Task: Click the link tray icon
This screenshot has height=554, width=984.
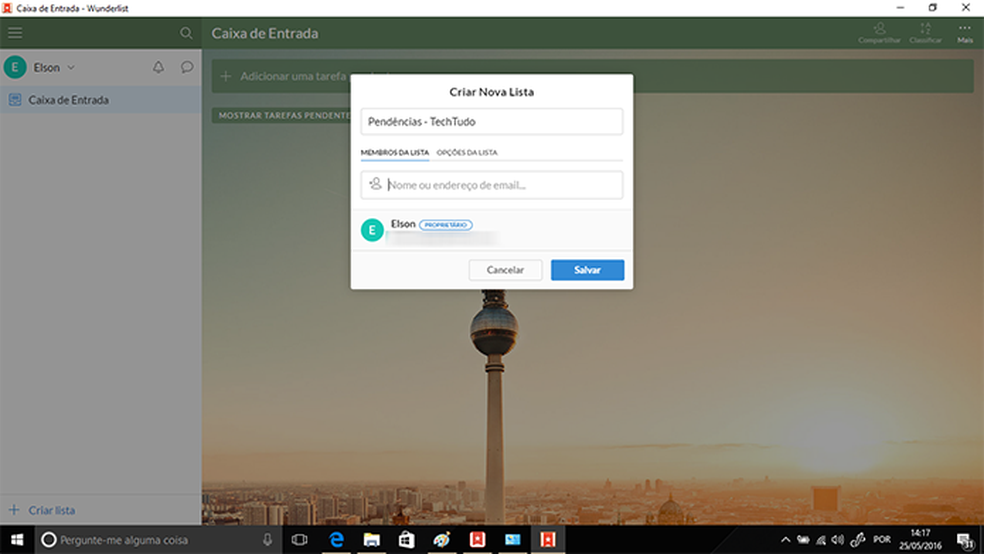Action: click(858, 540)
